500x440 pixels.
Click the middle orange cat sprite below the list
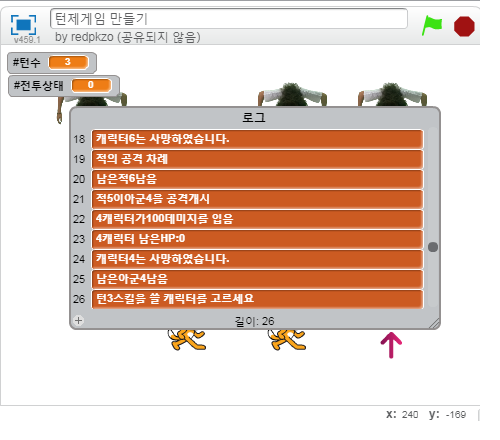point(287,339)
